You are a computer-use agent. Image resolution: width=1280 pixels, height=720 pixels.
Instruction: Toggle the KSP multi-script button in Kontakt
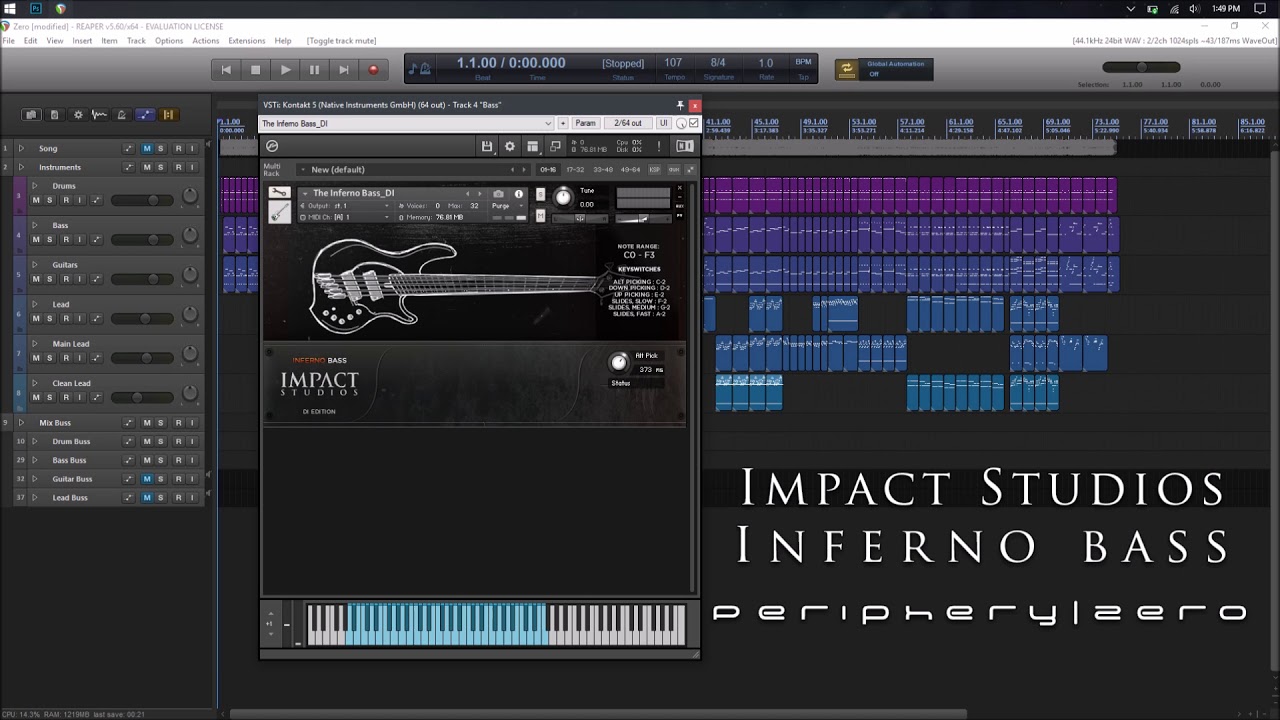click(655, 170)
